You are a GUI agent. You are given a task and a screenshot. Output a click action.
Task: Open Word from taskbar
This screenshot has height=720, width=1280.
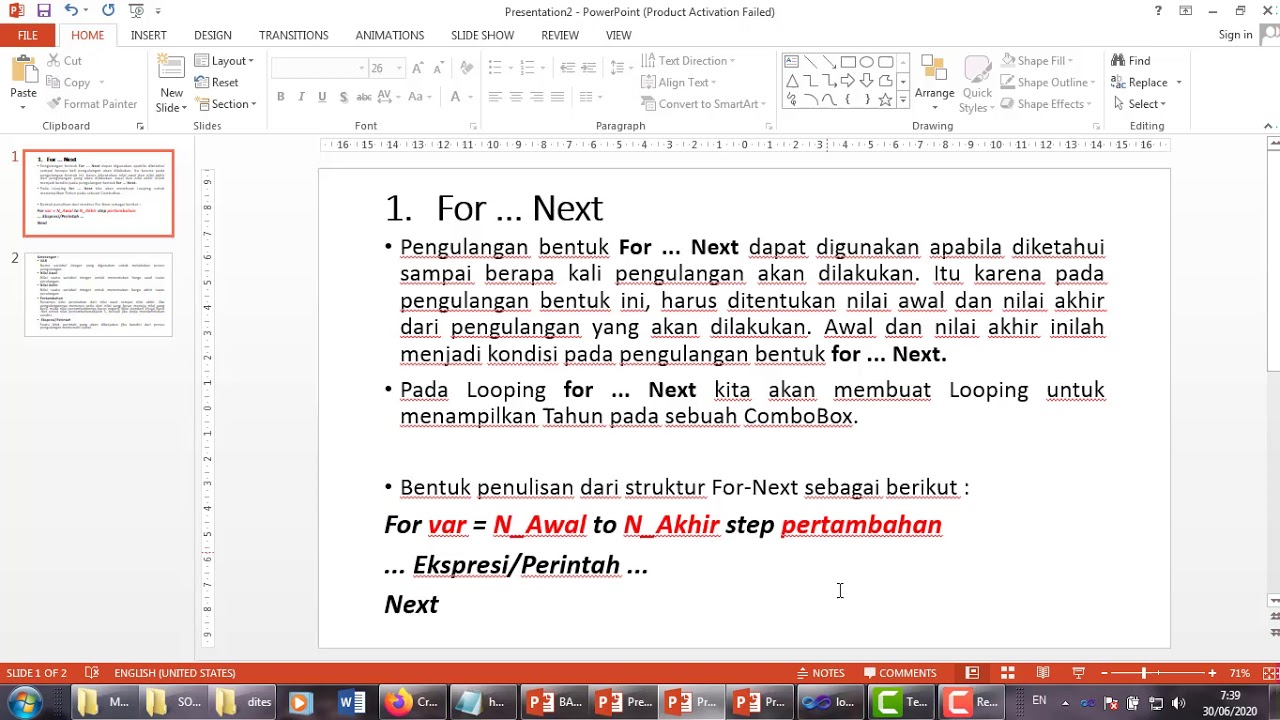[351, 702]
